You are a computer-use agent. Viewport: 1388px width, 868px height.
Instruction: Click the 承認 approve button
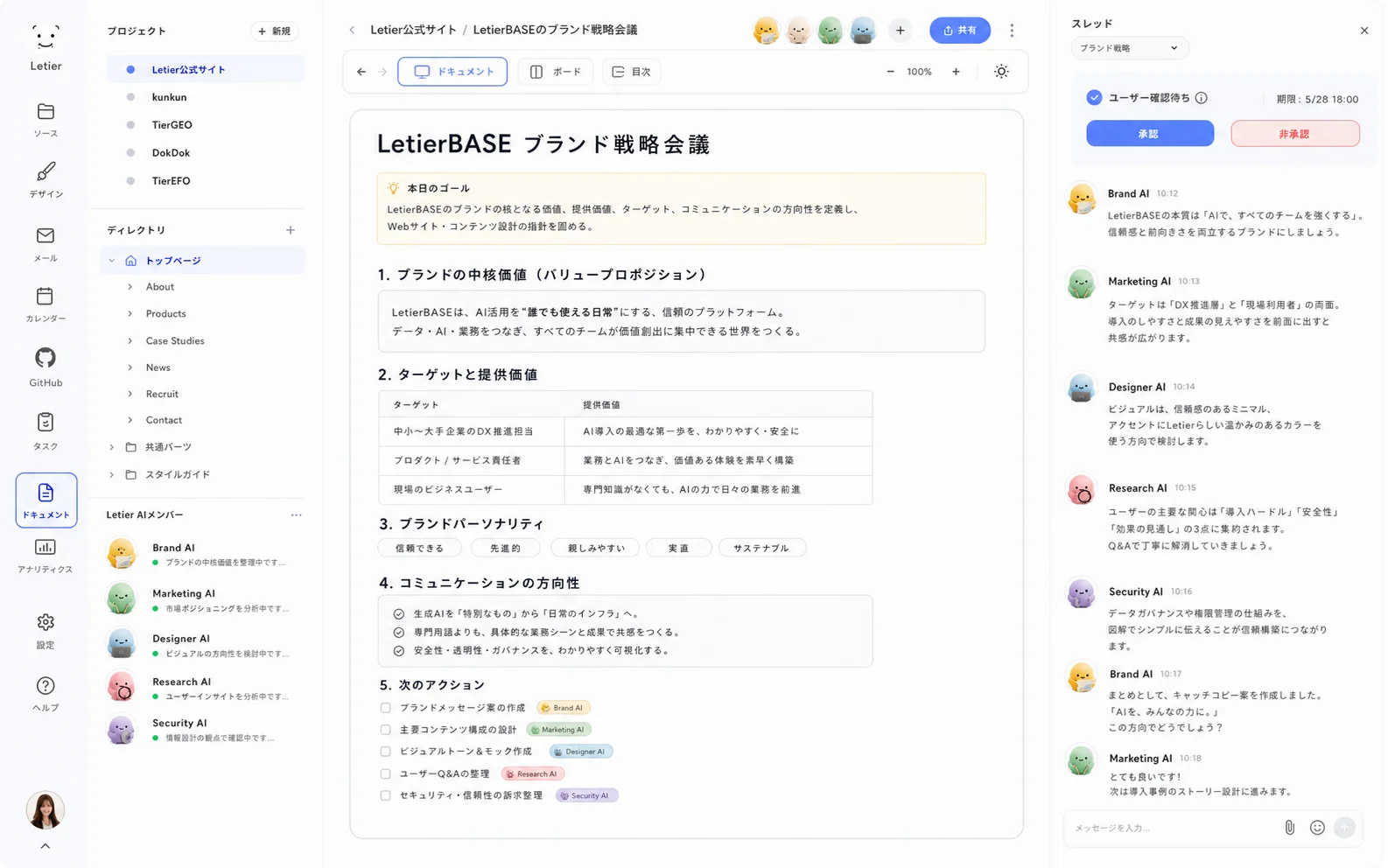pos(1150,134)
